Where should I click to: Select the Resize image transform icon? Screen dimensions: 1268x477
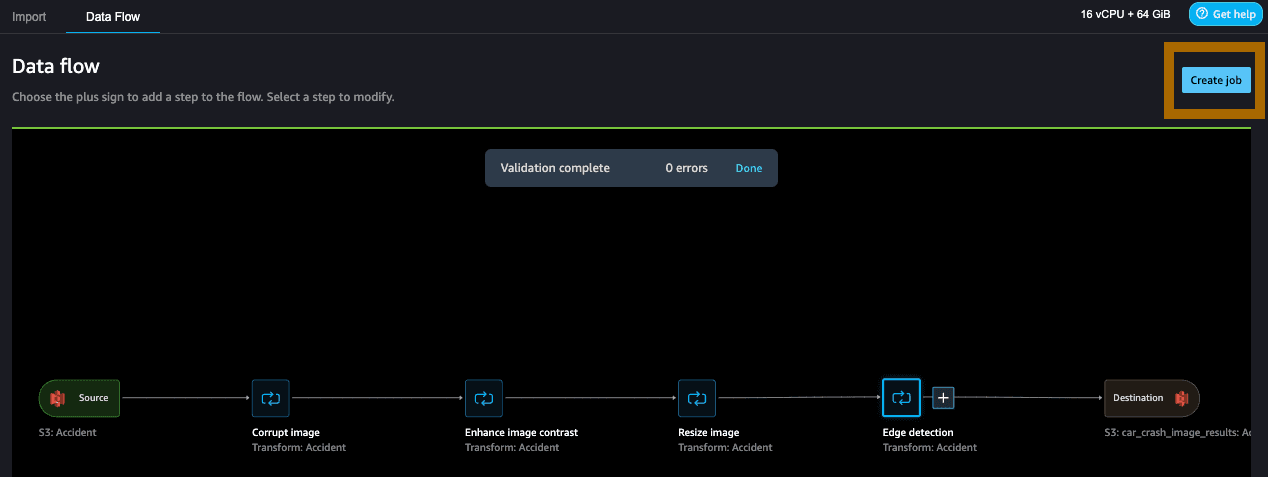(696, 398)
